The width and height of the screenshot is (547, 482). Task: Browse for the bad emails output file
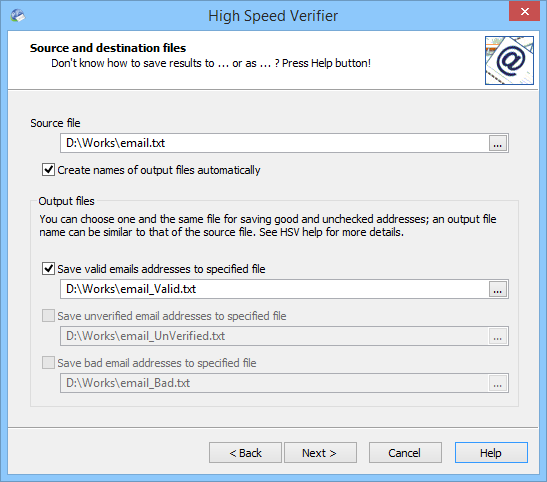[497, 383]
